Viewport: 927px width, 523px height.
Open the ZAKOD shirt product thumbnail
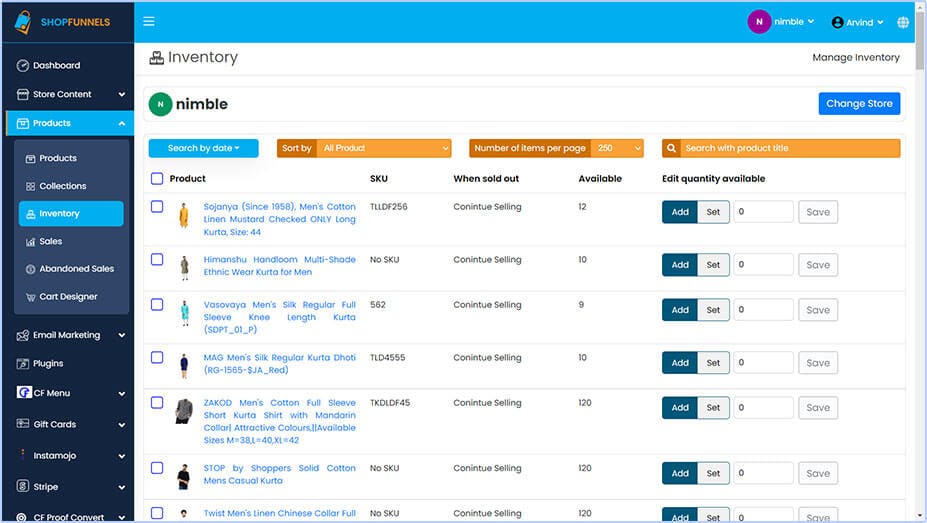click(184, 411)
